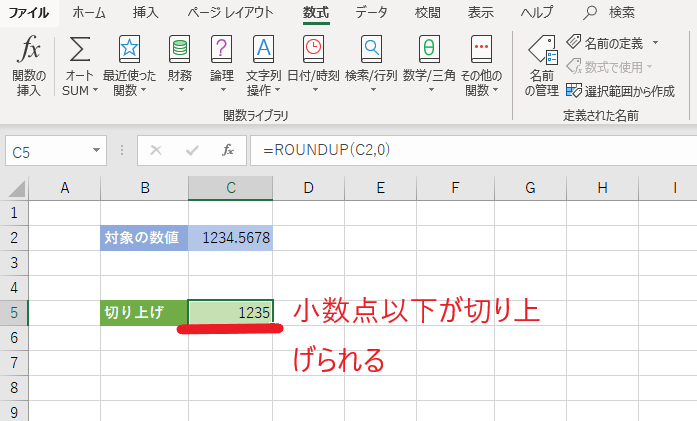Switch to the ヘルプ tab

click(x=537, y=12)
